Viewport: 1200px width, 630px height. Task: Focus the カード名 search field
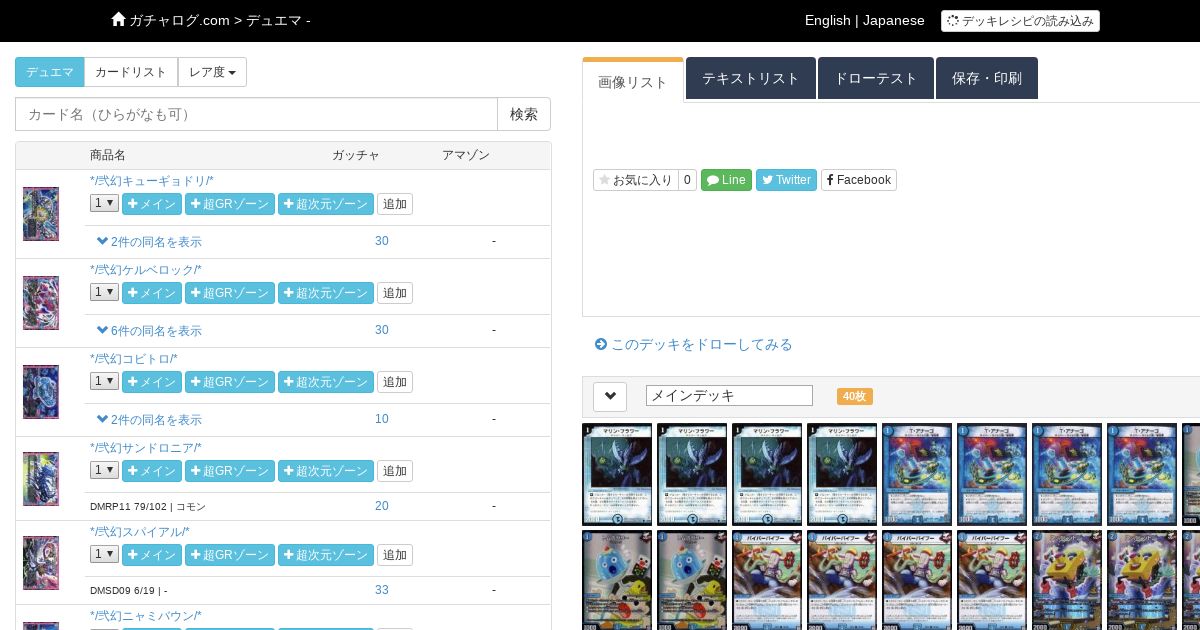(256, 114)
